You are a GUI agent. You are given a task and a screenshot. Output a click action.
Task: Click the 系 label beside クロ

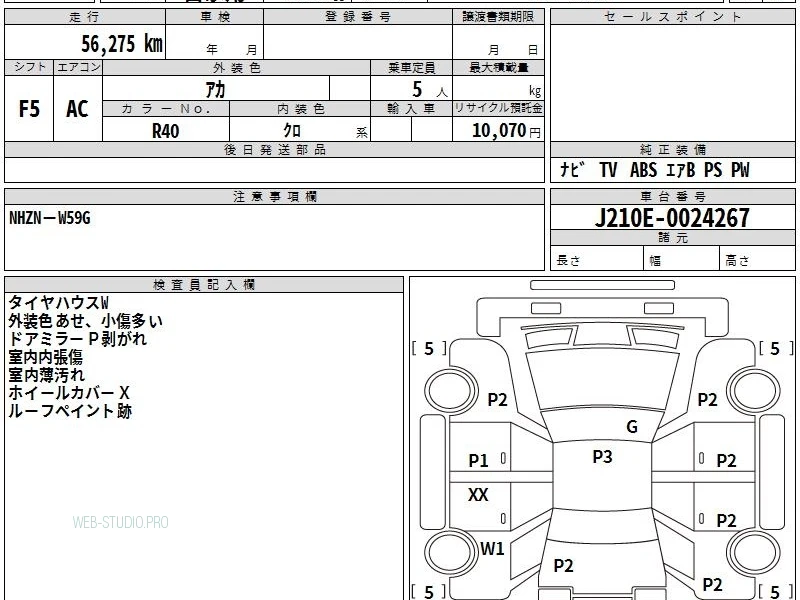click(362, 133)
